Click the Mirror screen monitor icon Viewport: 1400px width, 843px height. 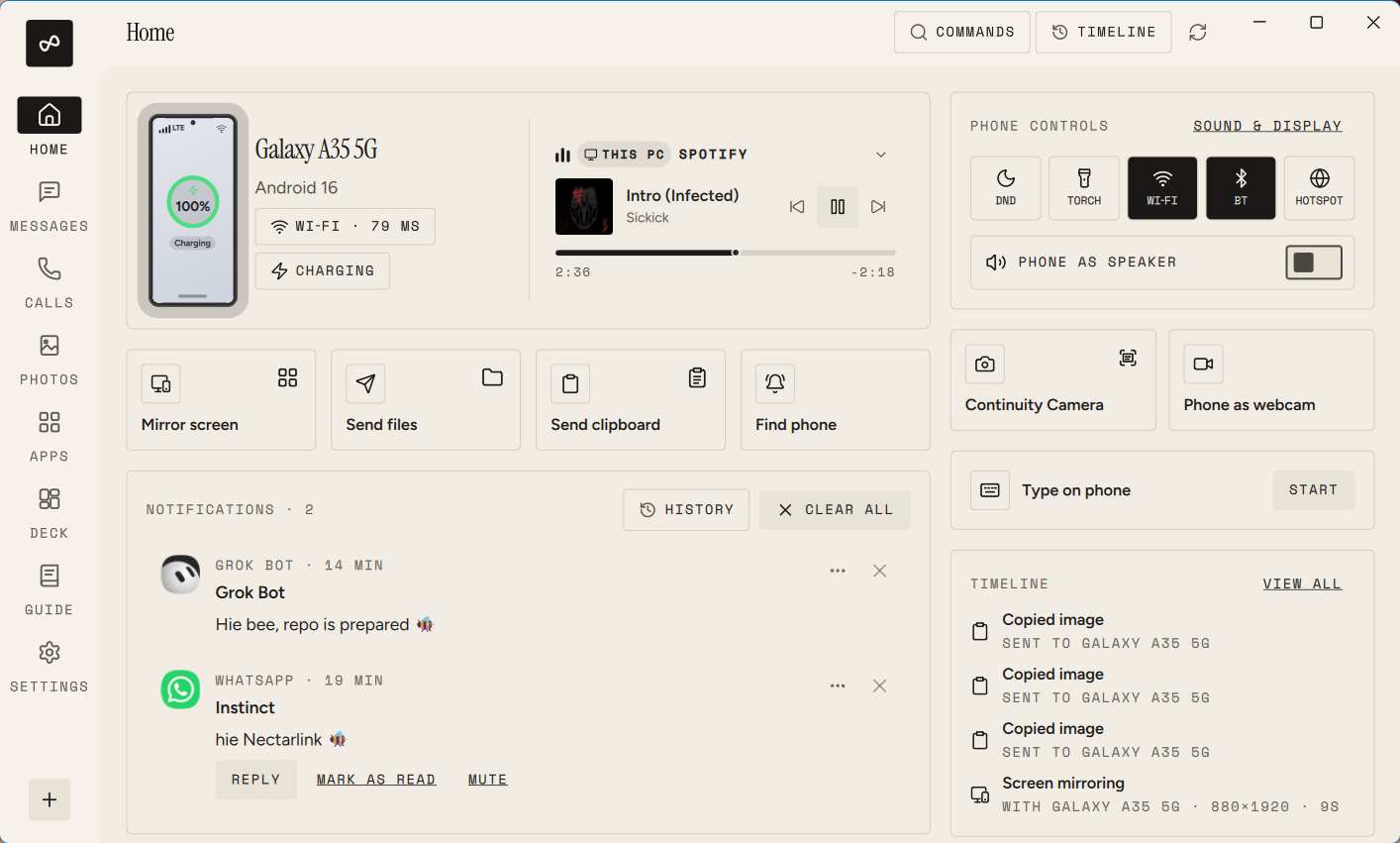coord(160,383)
